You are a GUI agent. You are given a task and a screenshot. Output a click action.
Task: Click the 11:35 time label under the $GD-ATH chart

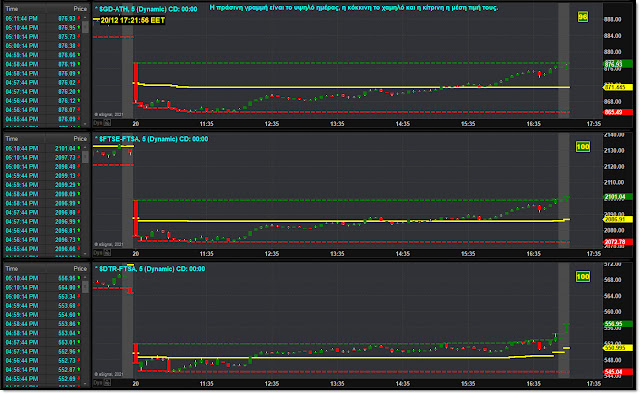coord(207,124)
